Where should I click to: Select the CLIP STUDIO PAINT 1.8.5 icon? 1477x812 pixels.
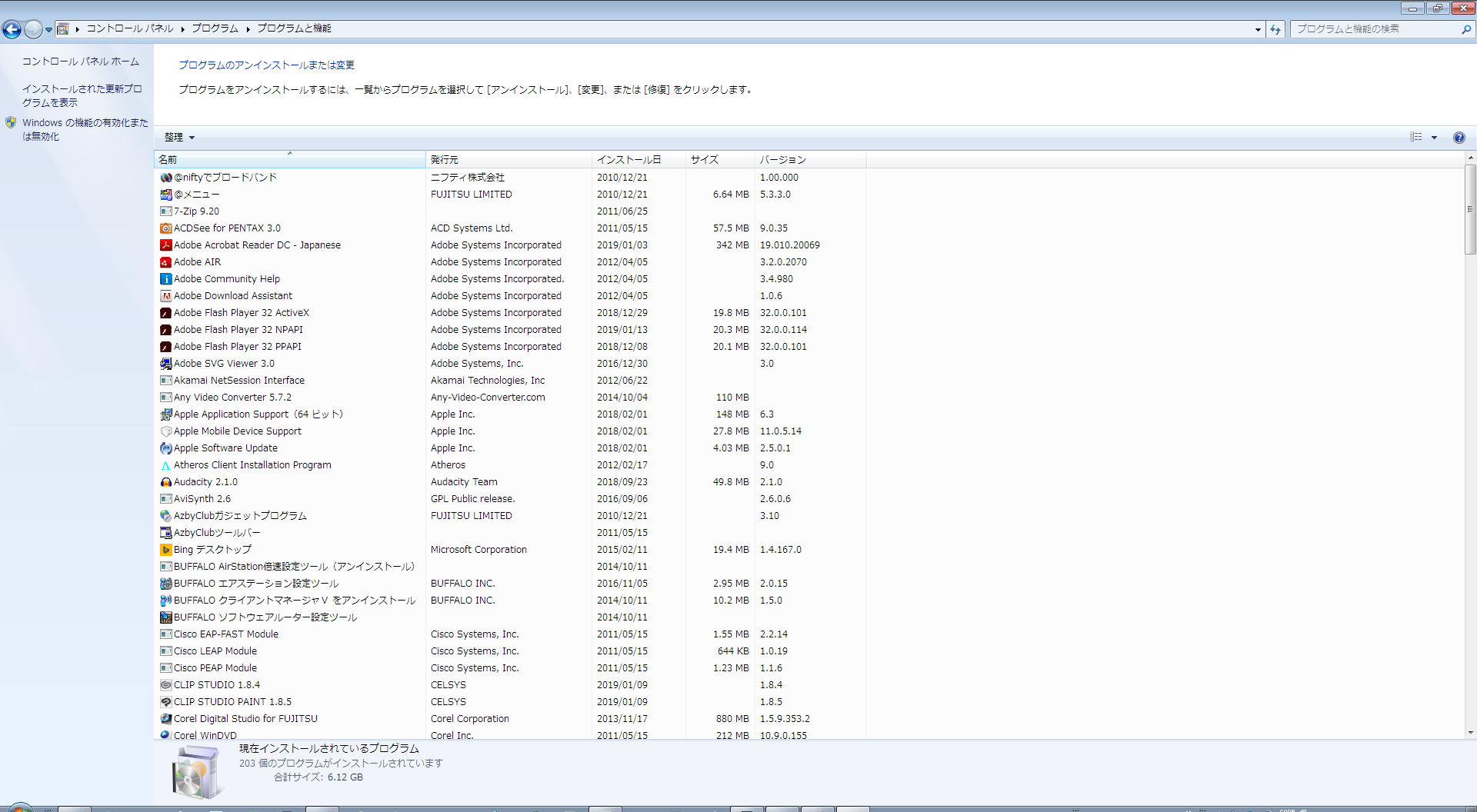pos(165,702)
